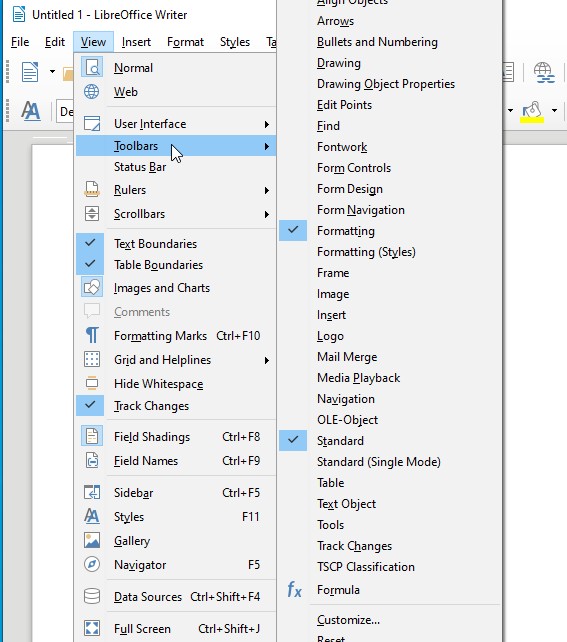Open the Insert menu

coord(136,42)
